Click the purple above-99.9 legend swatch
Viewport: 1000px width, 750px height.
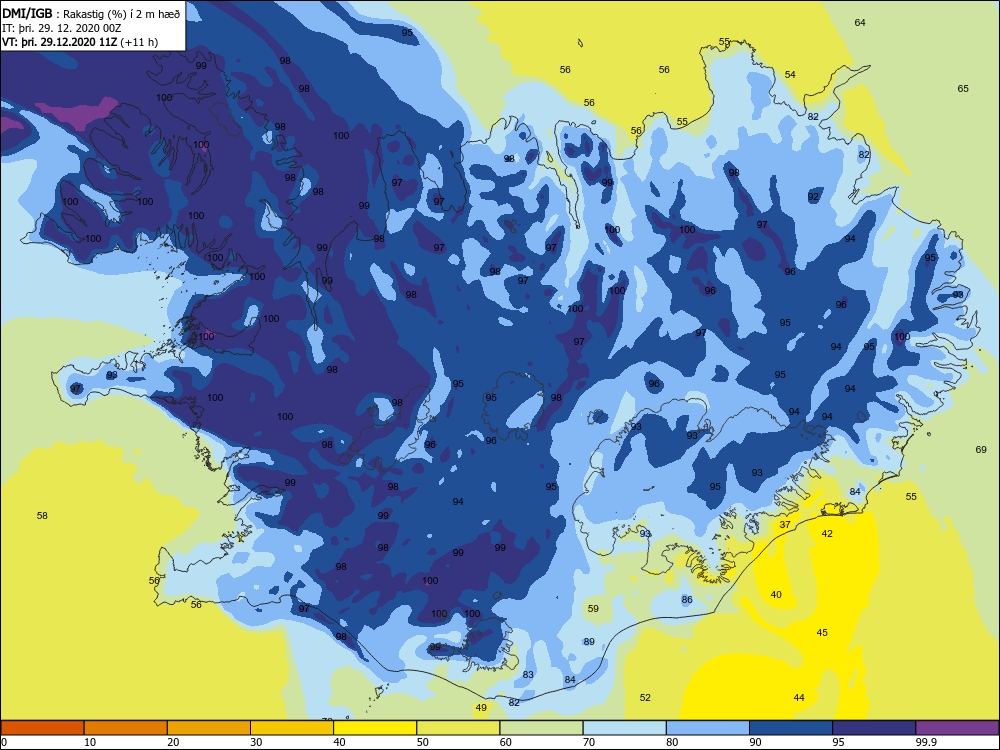tap(957, 728)
